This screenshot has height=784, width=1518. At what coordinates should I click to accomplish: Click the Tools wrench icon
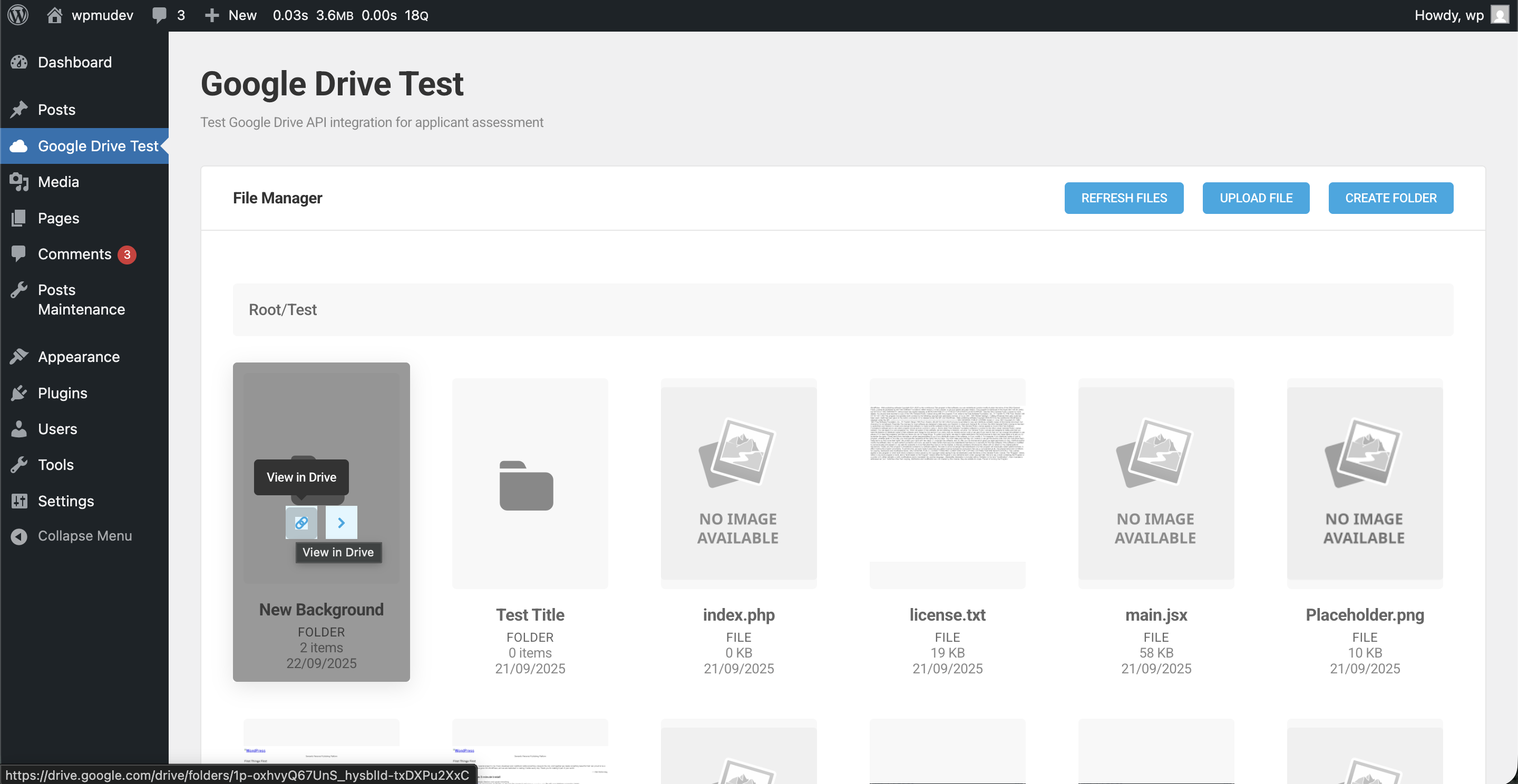[19, 465]
